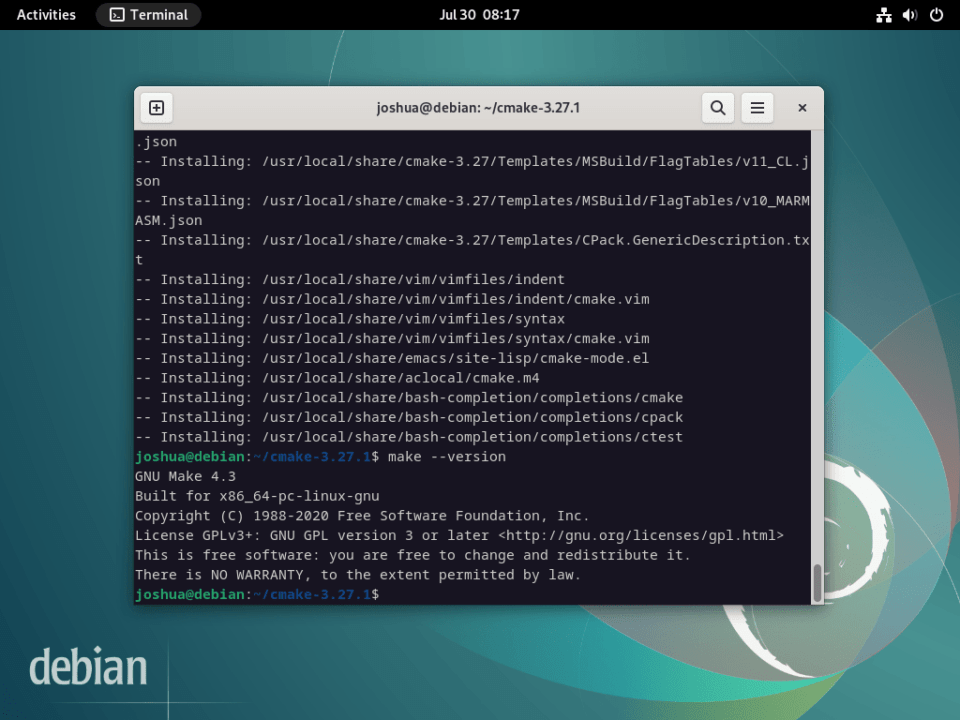
Task: Close the terminal window with the X button
Action: (802, 107)
